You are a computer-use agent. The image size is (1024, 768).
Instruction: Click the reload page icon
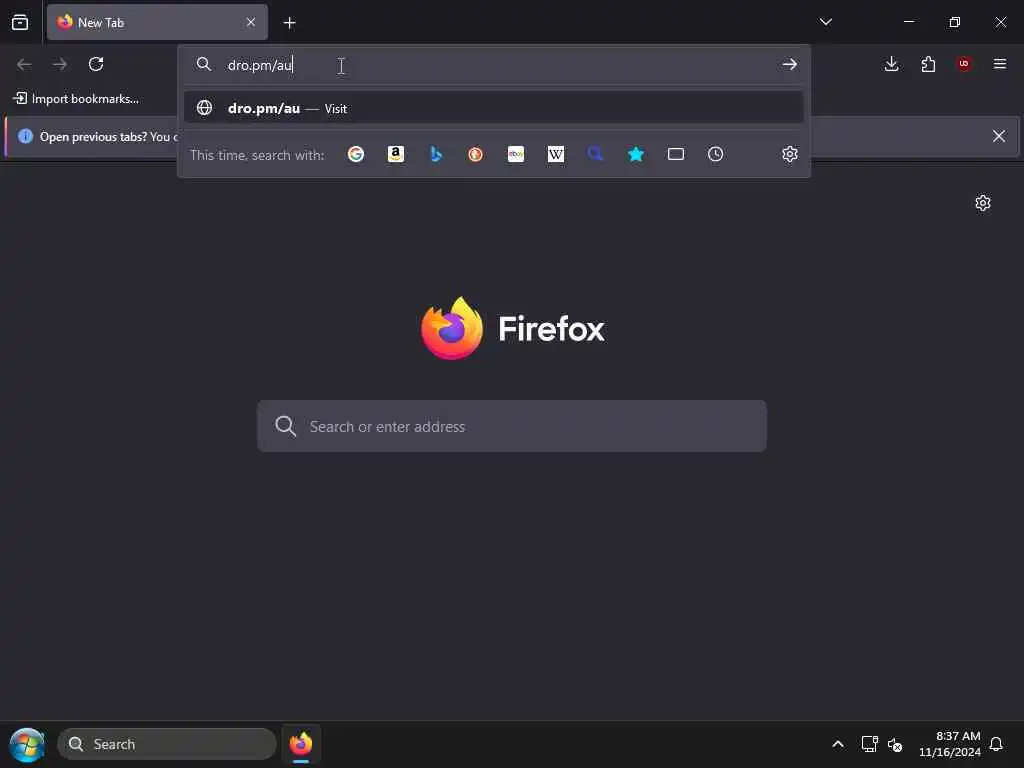tap(96, 64)
